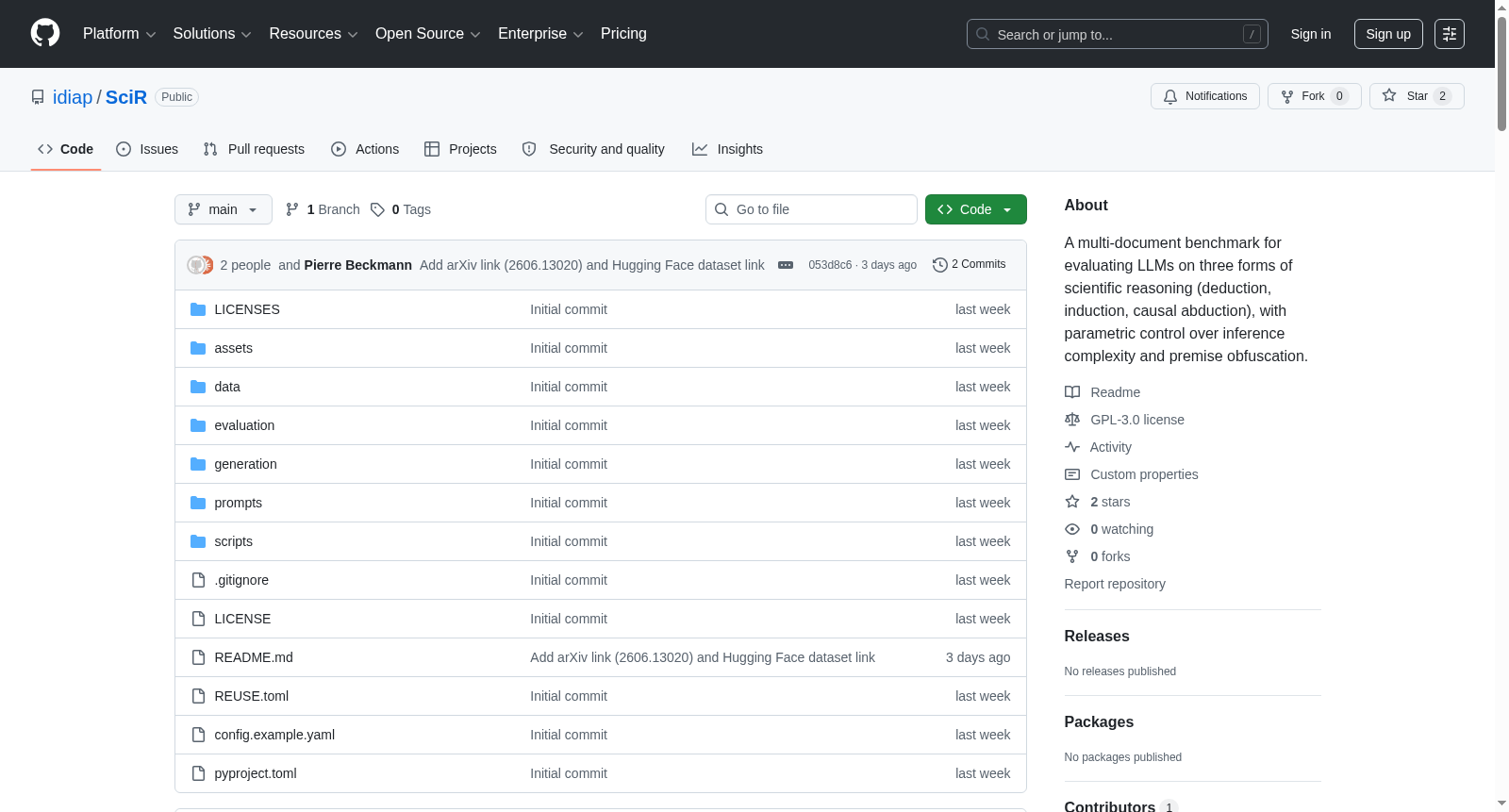The height and width of the screenshot is (812, 1509).
Task: Click the prompts folder icon
Action: tap(198, 503)
